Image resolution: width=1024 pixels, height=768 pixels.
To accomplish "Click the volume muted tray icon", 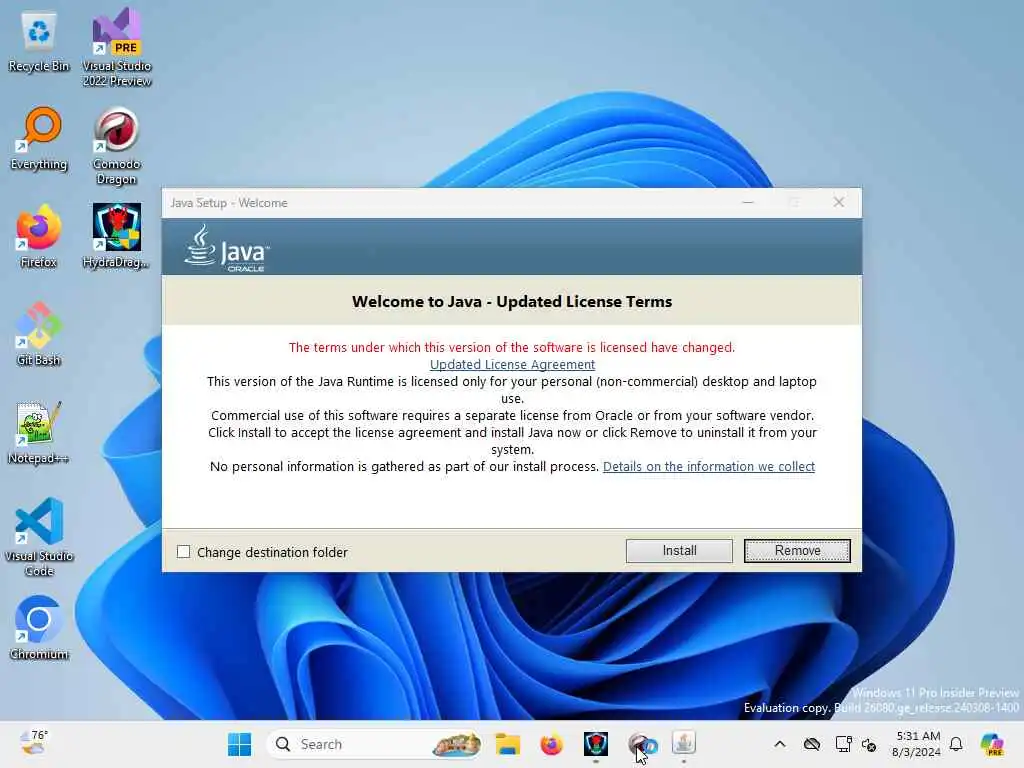I will tap(869, 744).
